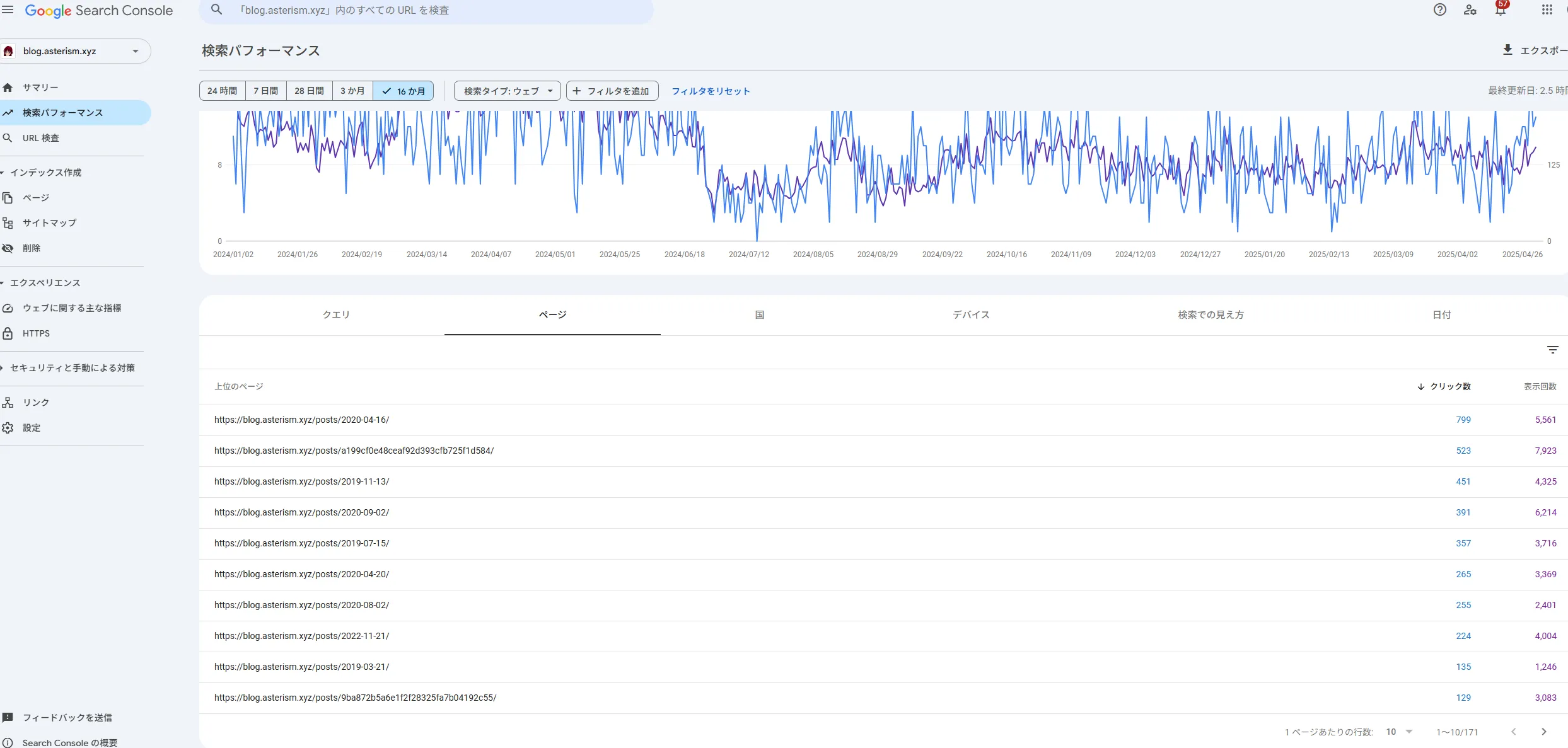Switch to the デバイス tab
The height and width of the screenshot is (748, 1568).
[x=971, y=314]
